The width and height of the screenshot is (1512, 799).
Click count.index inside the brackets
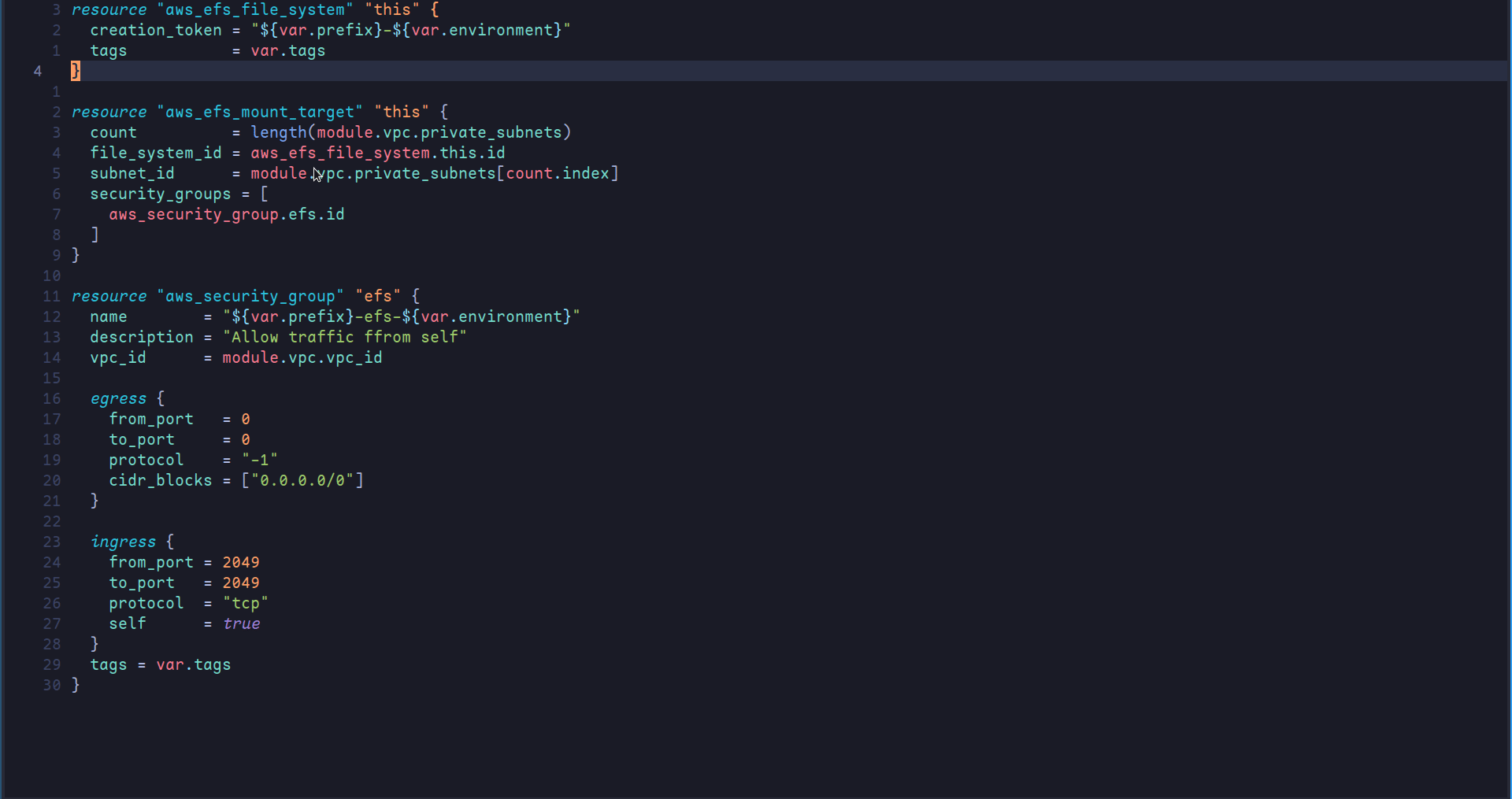click(x=558, y=173)
